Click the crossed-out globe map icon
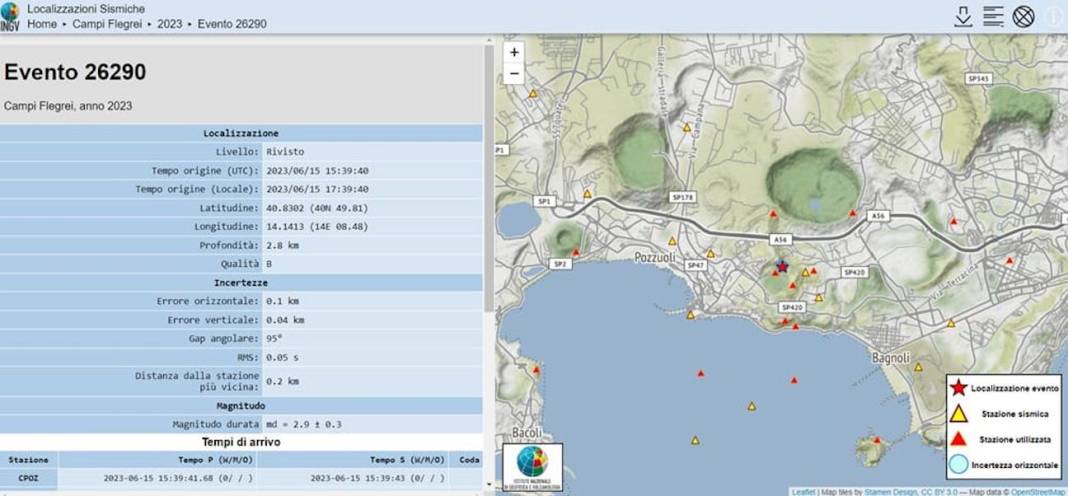This screenshot has width=1068, height=496. [x=1023, y=16]
